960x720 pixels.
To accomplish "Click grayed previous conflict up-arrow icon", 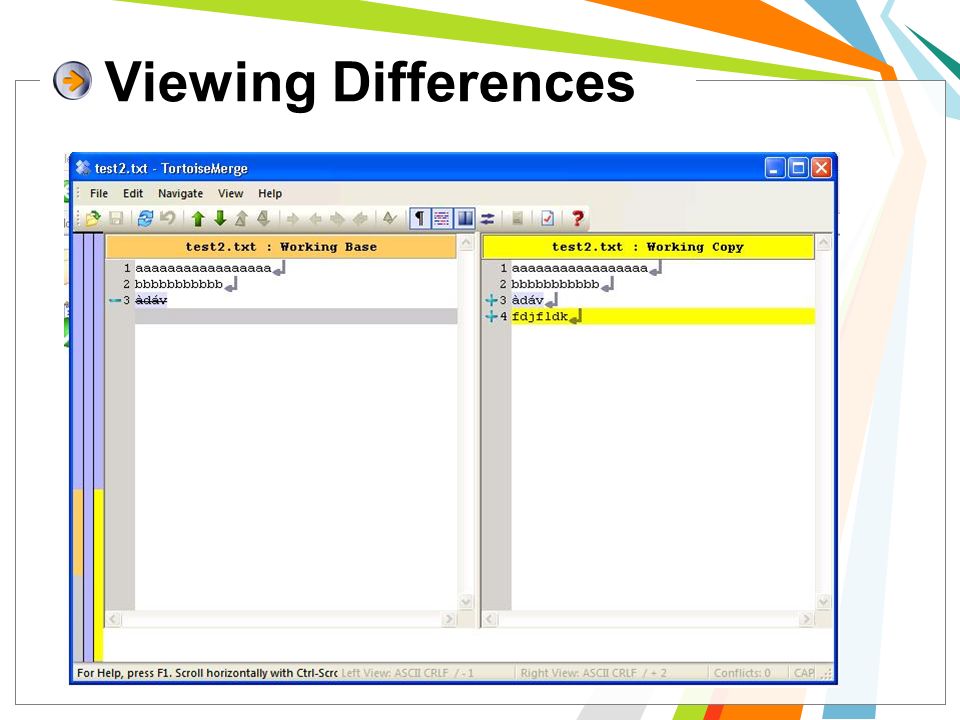I will pyautogui.click(x=242, y=219).
